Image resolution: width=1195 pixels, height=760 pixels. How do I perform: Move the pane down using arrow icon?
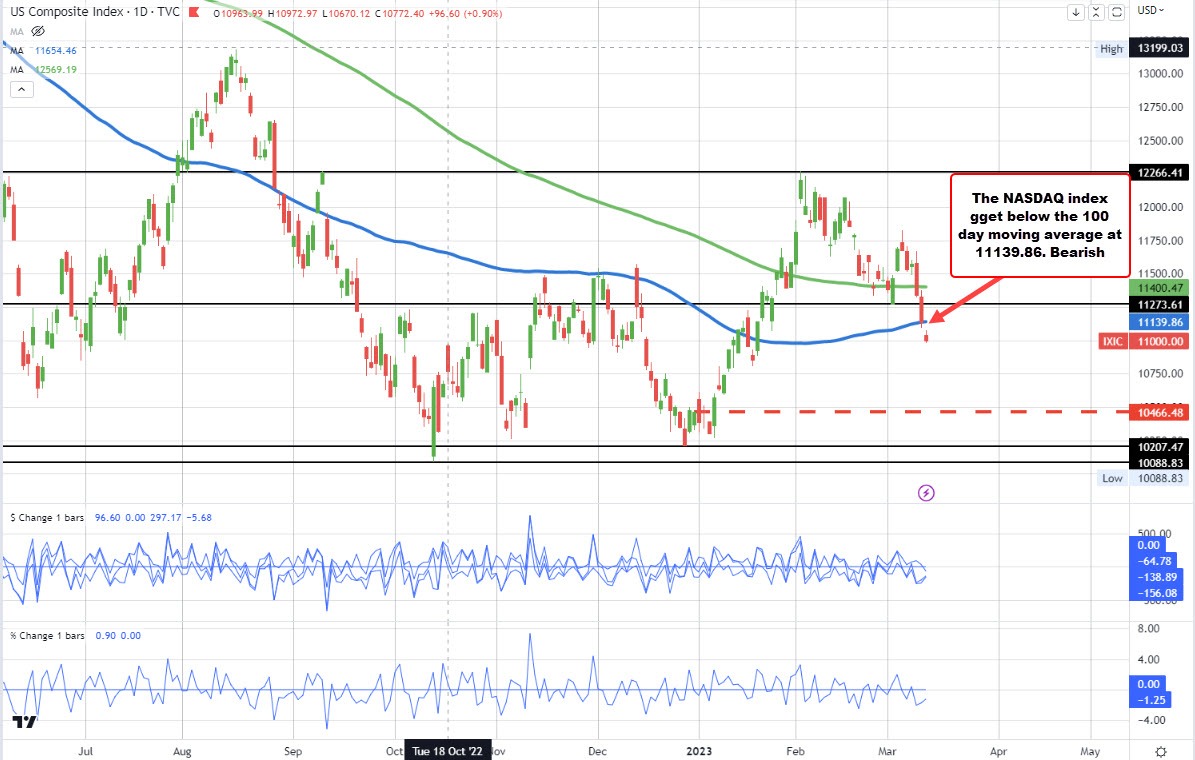click(x=1075, y=12)
